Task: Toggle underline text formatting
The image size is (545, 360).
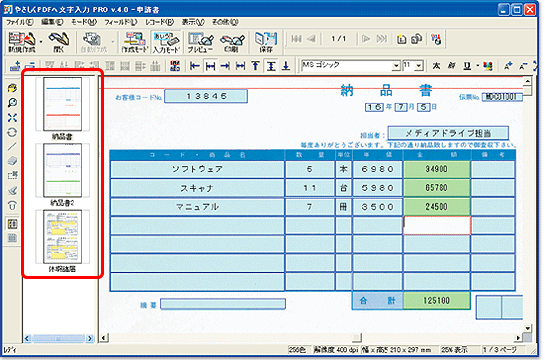Action: coord(467,66)
